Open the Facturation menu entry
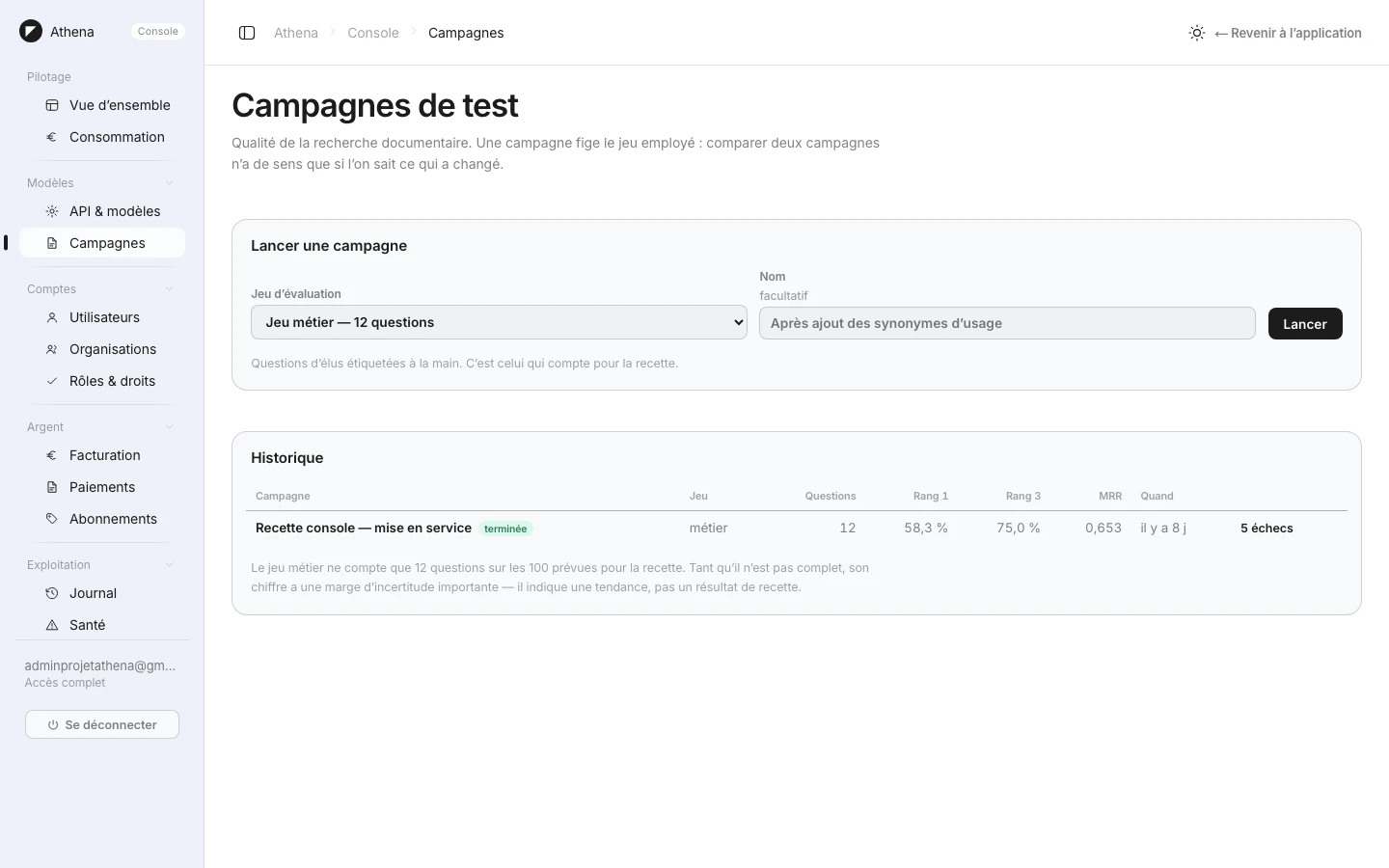Image resolution: width=1389 pixels, height=868 pixels. click(x=102, y=455)
